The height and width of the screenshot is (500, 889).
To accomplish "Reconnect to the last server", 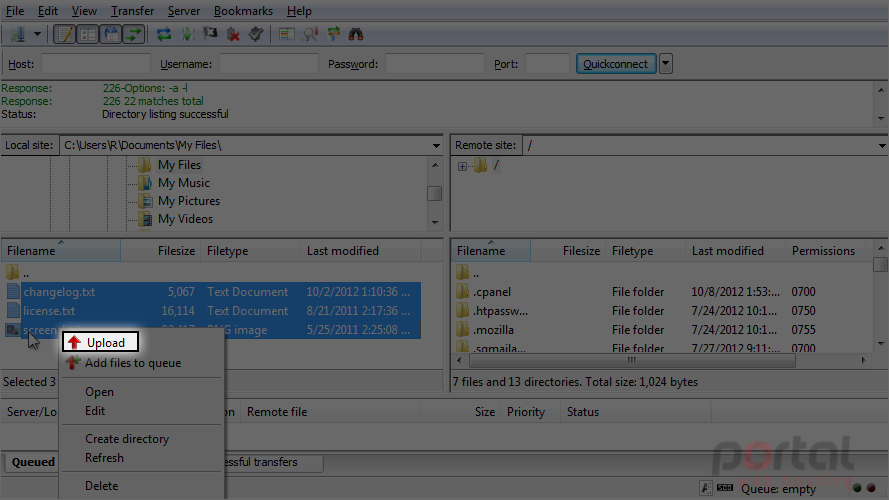I will coord(256,35).
